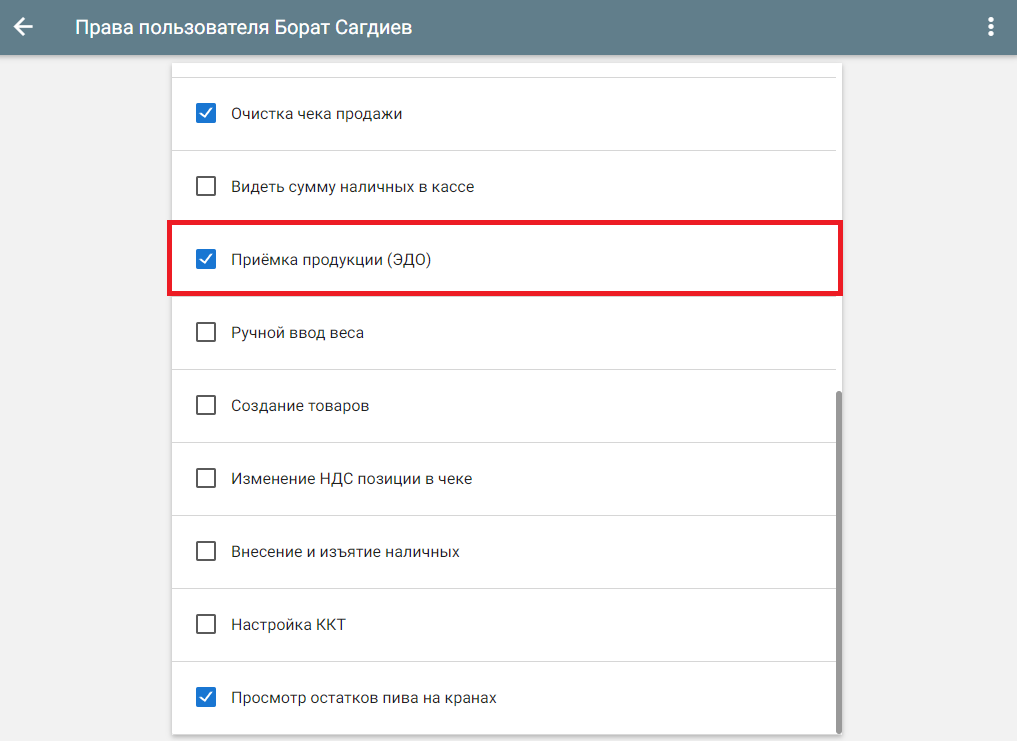Go back using the arrow icon
The height and width of the screenshot is (741, 1017).
[x=23, y=27]
